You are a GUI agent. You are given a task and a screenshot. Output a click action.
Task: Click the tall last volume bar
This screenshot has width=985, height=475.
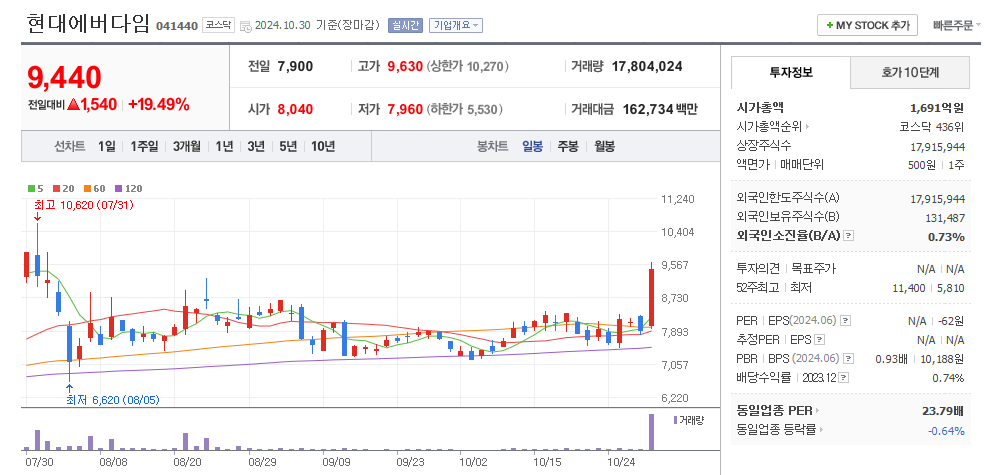point(651,432)
